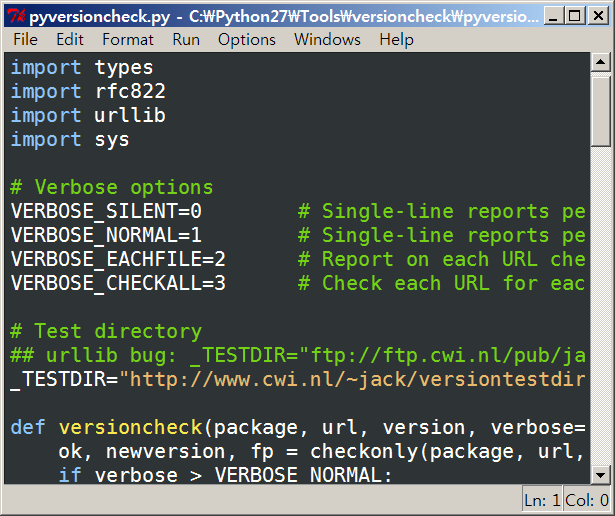This screenshot has height=516, width=615.
Task: Click the 'ok, newversion, fp' line
Action: click(x=322, y=451)
